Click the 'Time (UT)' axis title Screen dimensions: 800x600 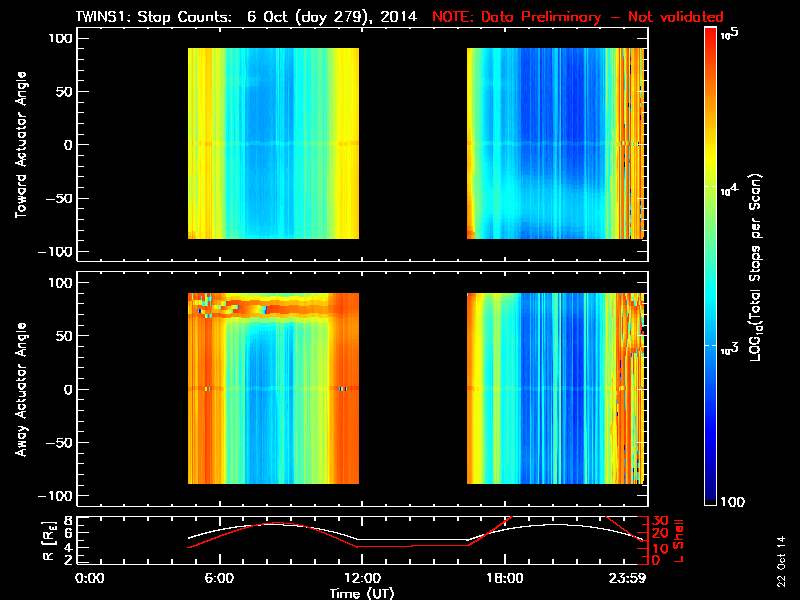365,592
